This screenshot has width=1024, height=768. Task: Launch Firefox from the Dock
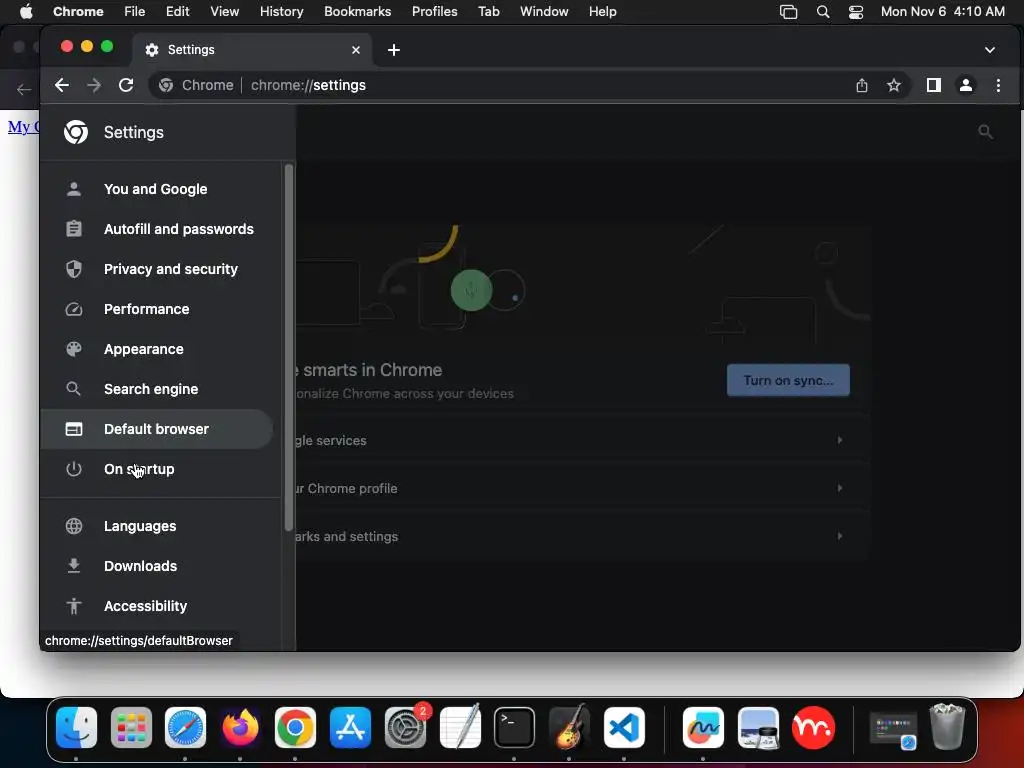click(240, 727)
